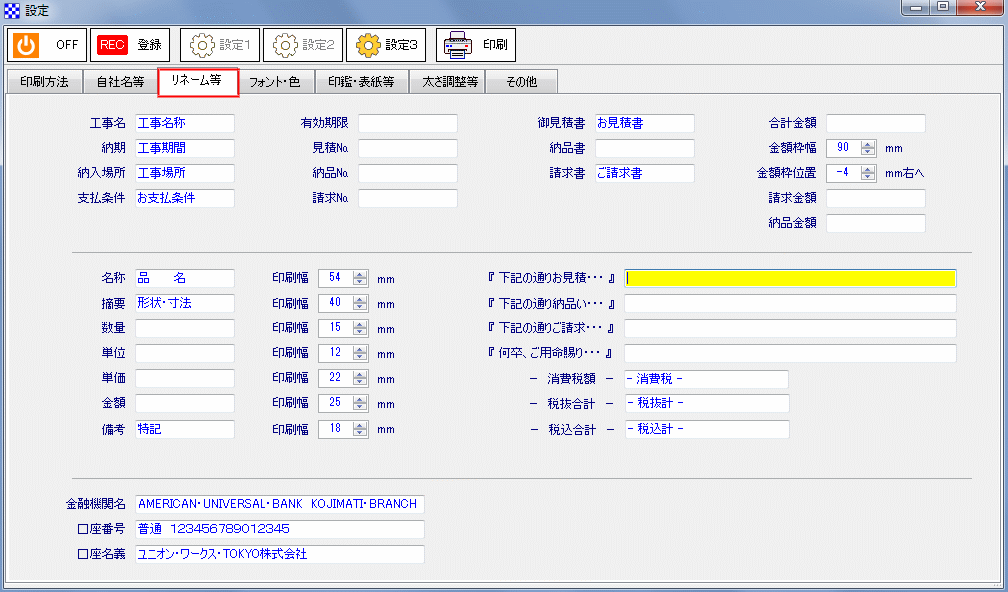Click the 工事名 text field showing 工事名称
Viewport: 1008px width, 592px height.
(x=184, y=124)
